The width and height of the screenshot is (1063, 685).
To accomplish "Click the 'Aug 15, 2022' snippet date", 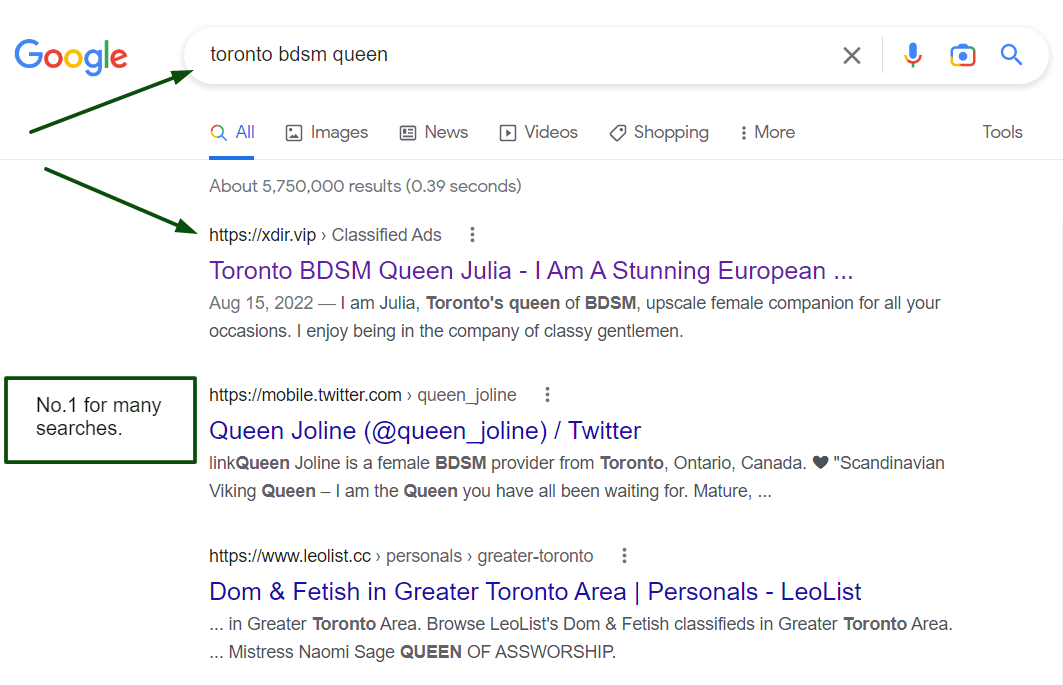I will pos(261,303).
